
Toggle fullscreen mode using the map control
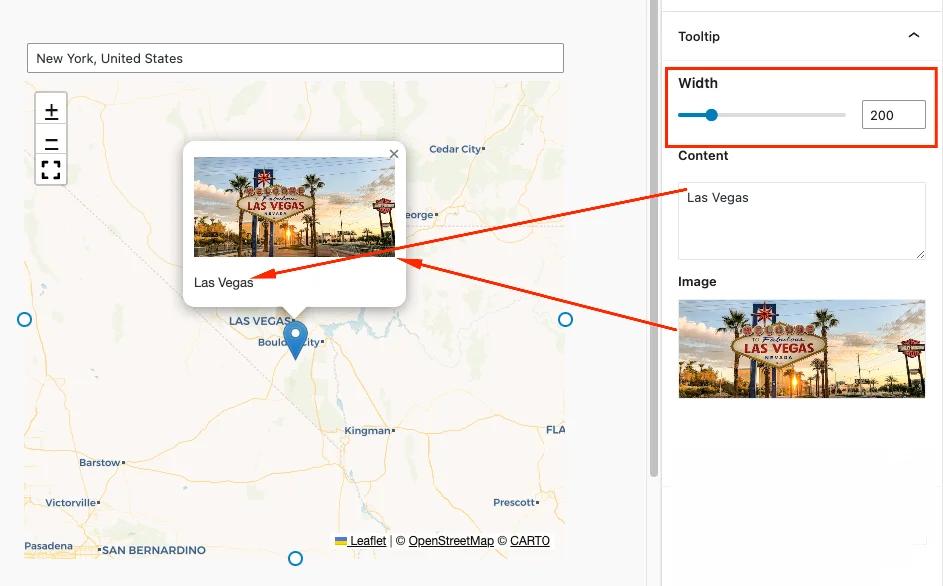[x=50, y=170]
